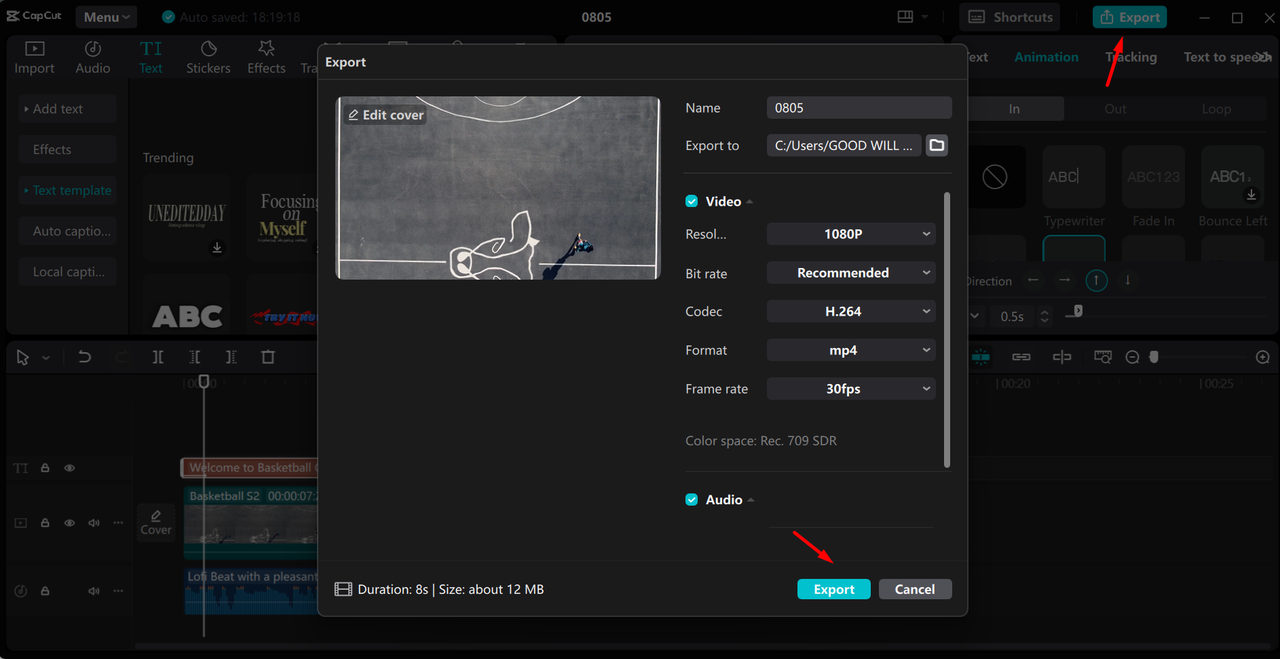Hide the text track with eye icon
Screen dimensions: 1280x659
tap(70, 468)
